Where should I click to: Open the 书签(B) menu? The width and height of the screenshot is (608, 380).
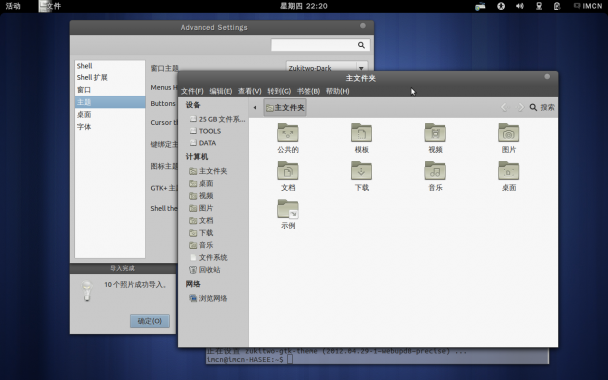click(308, 91)
